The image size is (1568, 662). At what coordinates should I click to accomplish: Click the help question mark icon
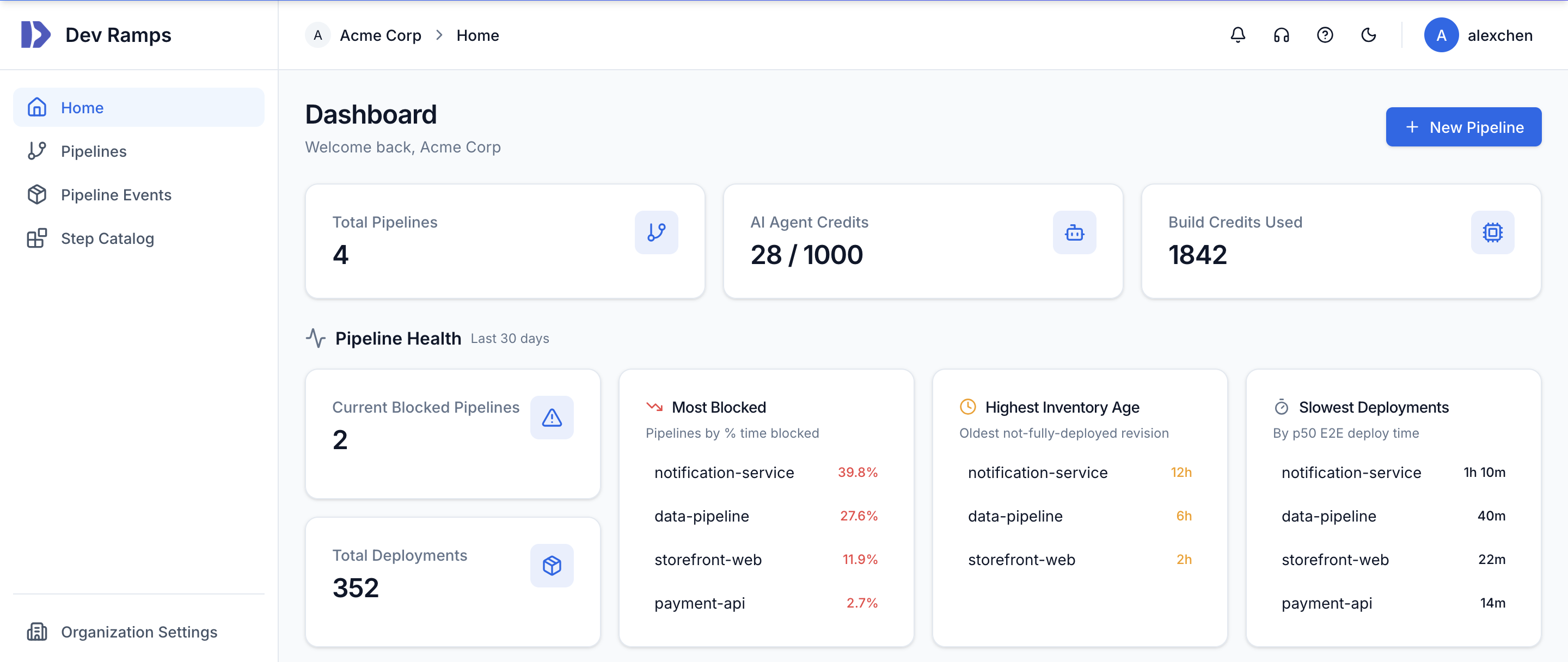(x=1325, y=35)
